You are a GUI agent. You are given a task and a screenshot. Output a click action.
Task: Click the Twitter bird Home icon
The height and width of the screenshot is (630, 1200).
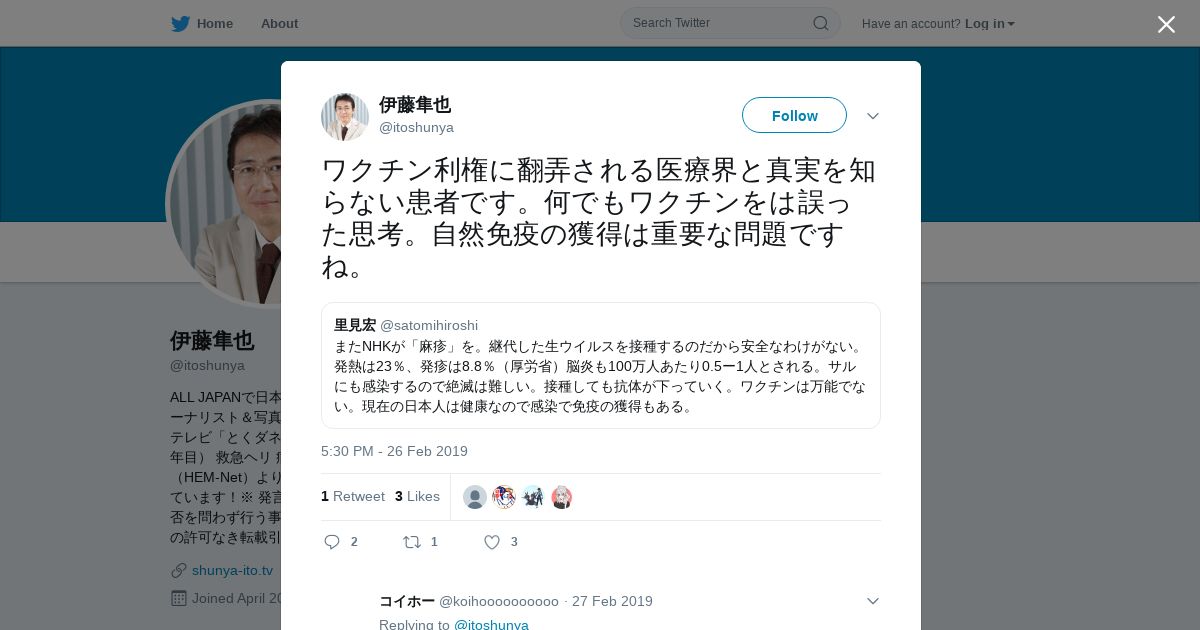(180, 24)
